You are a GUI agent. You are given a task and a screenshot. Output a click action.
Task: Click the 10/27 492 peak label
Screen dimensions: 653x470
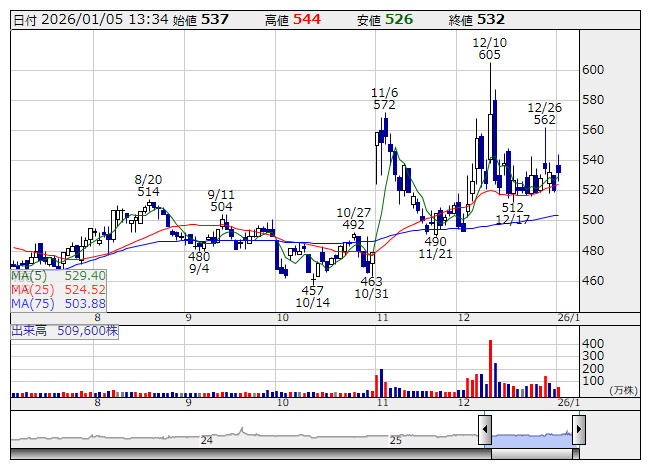(x=354, y=219)
